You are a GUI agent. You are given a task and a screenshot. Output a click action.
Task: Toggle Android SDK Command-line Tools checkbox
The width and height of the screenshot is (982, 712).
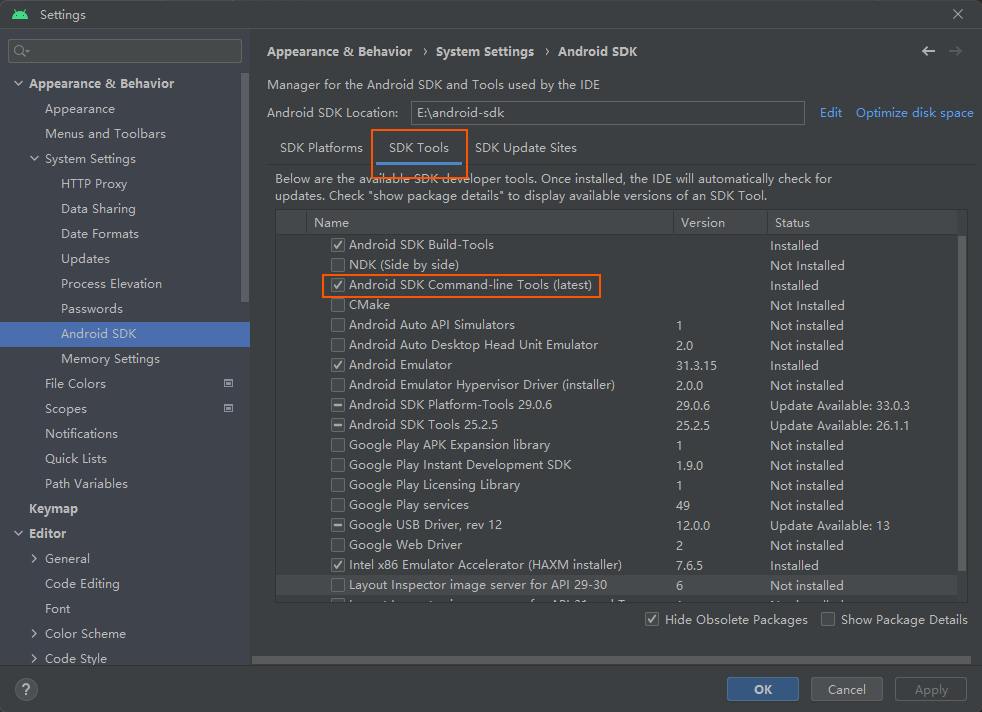pos(338,285)
